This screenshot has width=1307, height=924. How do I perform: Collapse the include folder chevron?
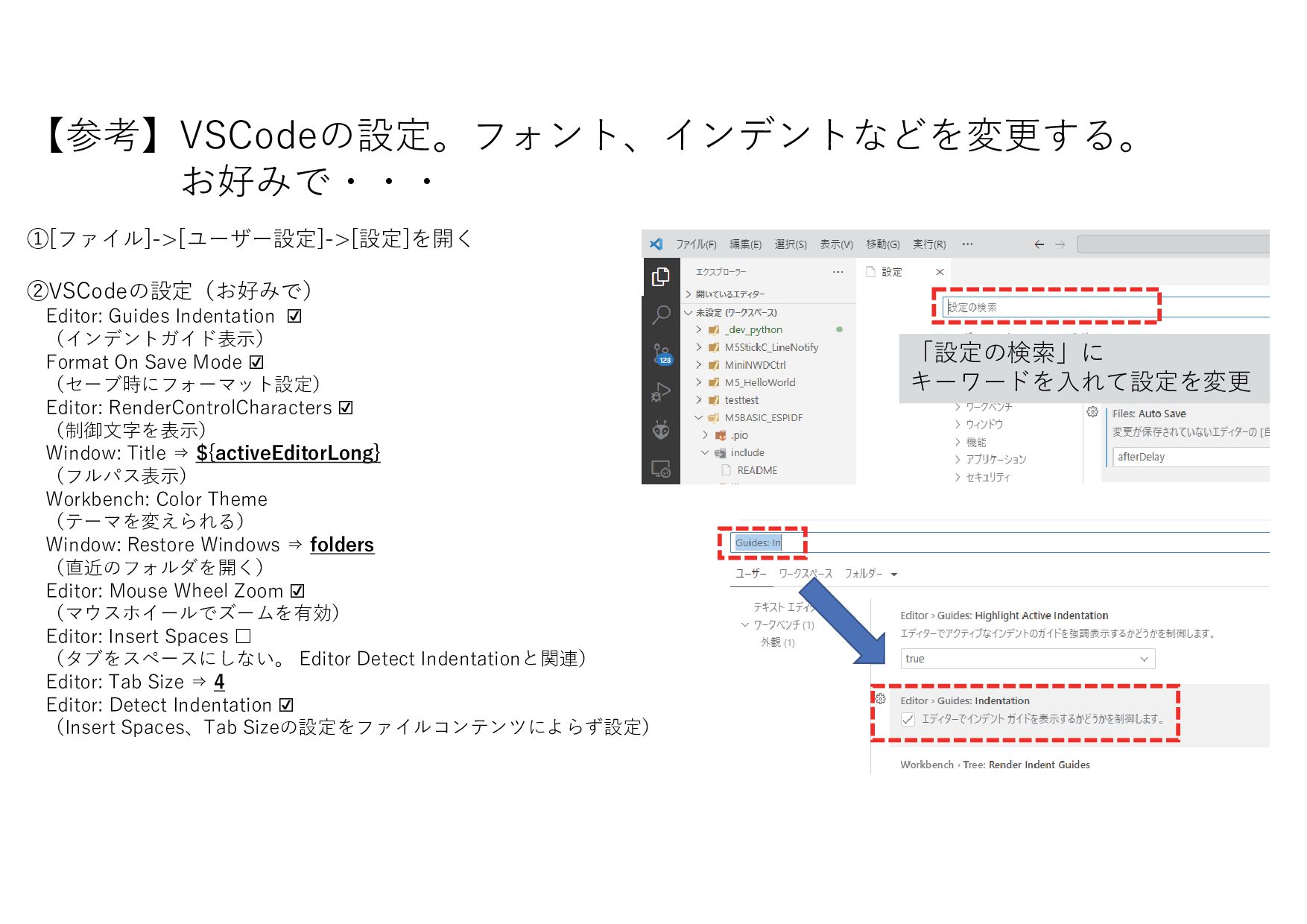tap(705, 453)
